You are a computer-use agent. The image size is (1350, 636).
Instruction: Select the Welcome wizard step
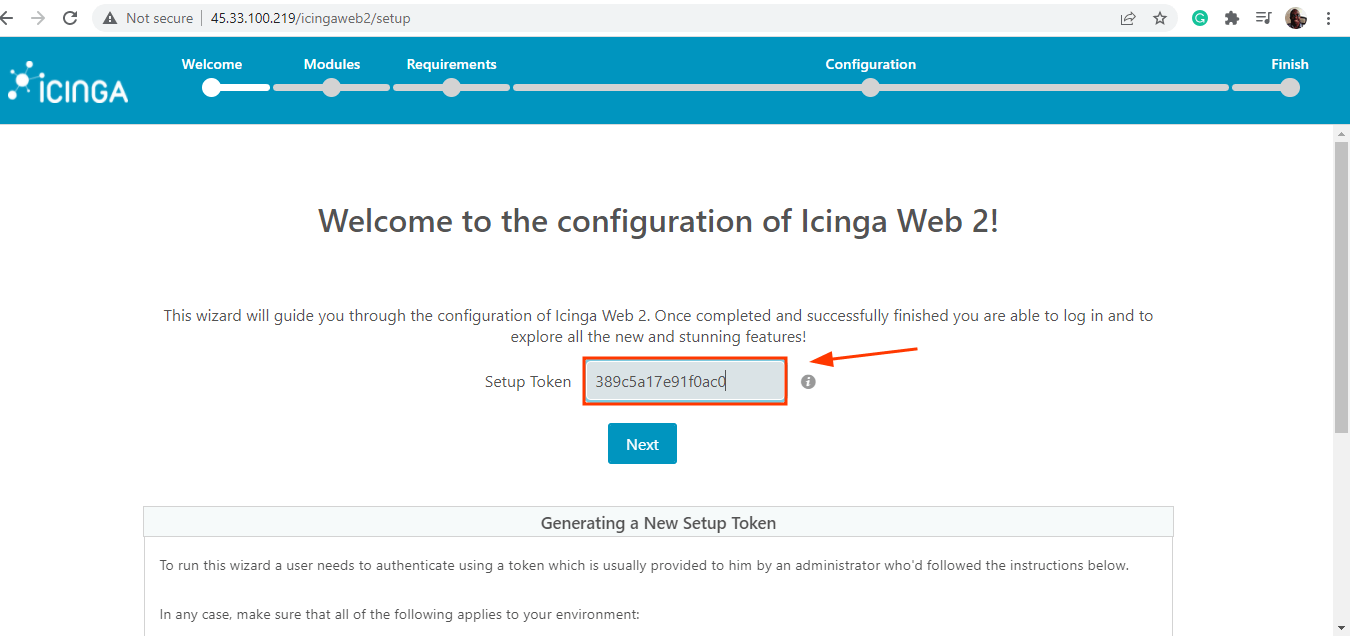[211, 87]
